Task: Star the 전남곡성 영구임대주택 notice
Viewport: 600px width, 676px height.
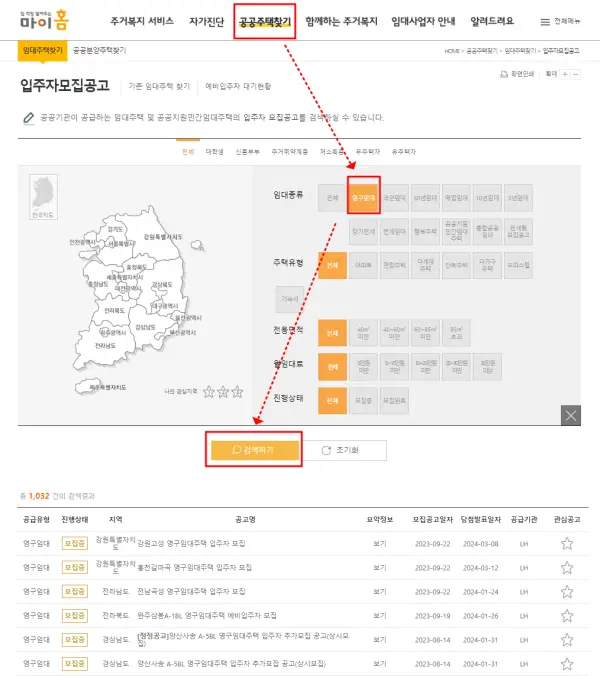Action: pos(567,592)
